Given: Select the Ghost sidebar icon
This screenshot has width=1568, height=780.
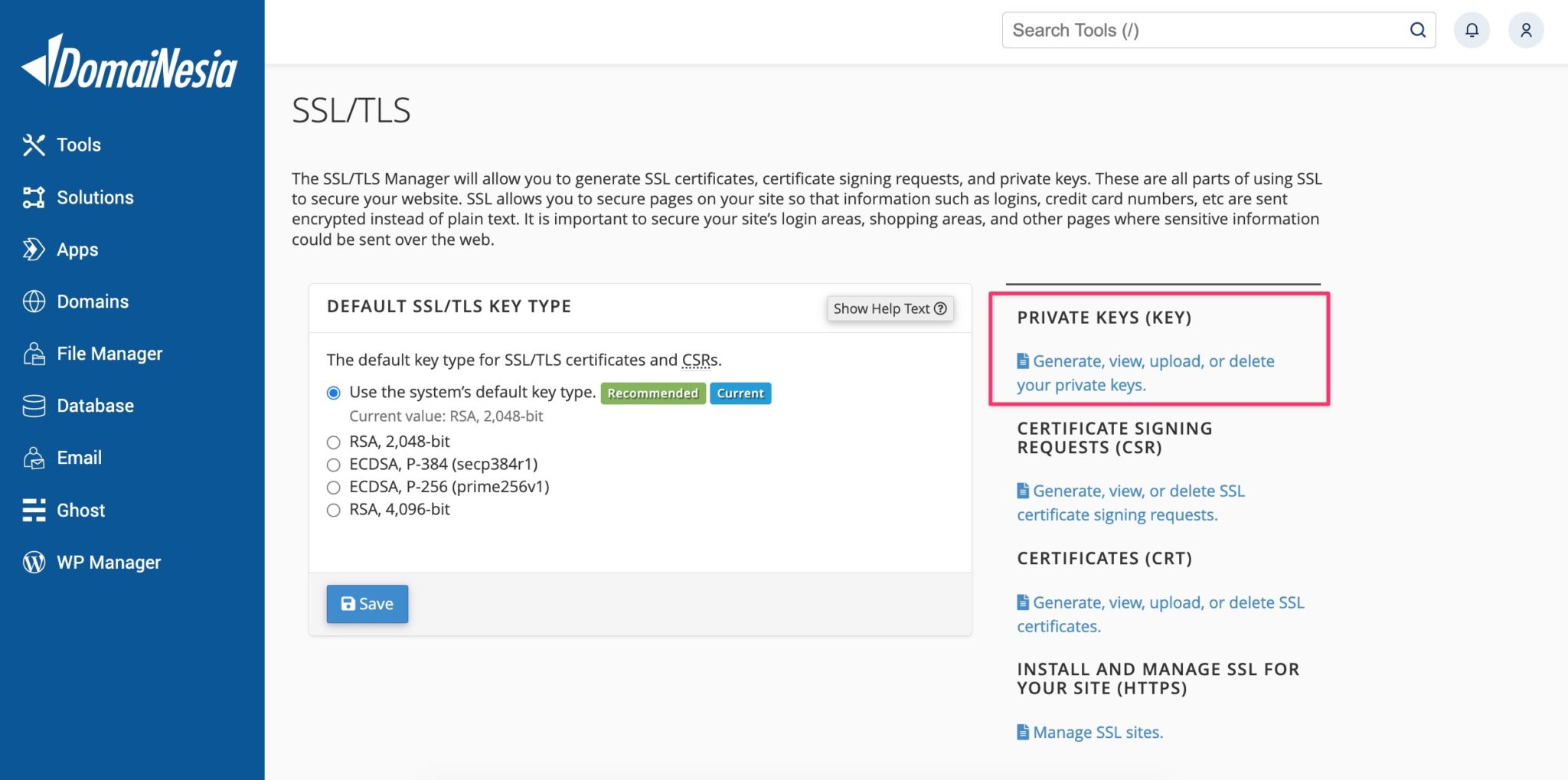Looking at the screenshot, I should tap(34, 509).
